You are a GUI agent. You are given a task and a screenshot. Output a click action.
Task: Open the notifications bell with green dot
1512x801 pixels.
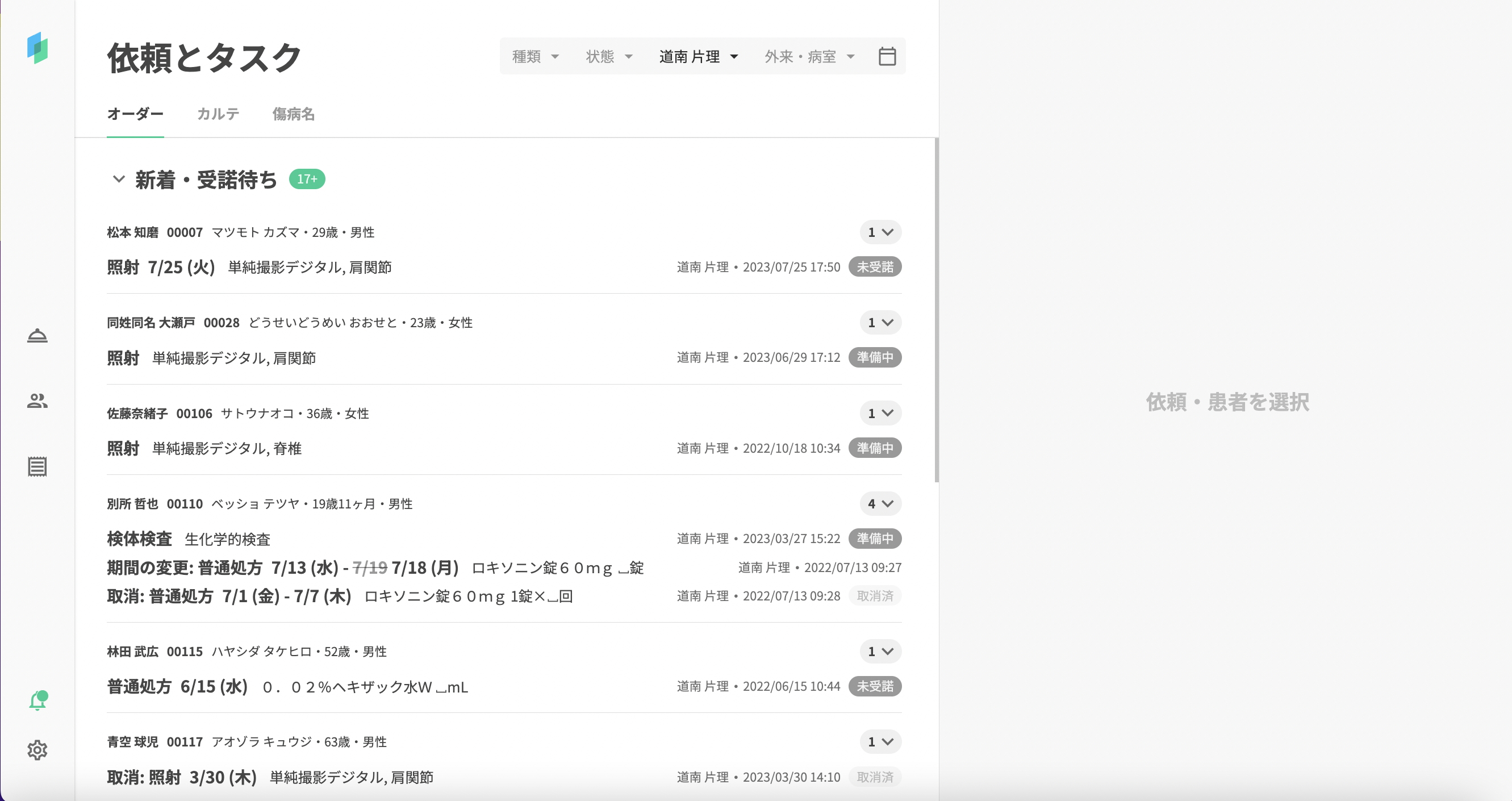pyautogui.click(x=37, y=700)
